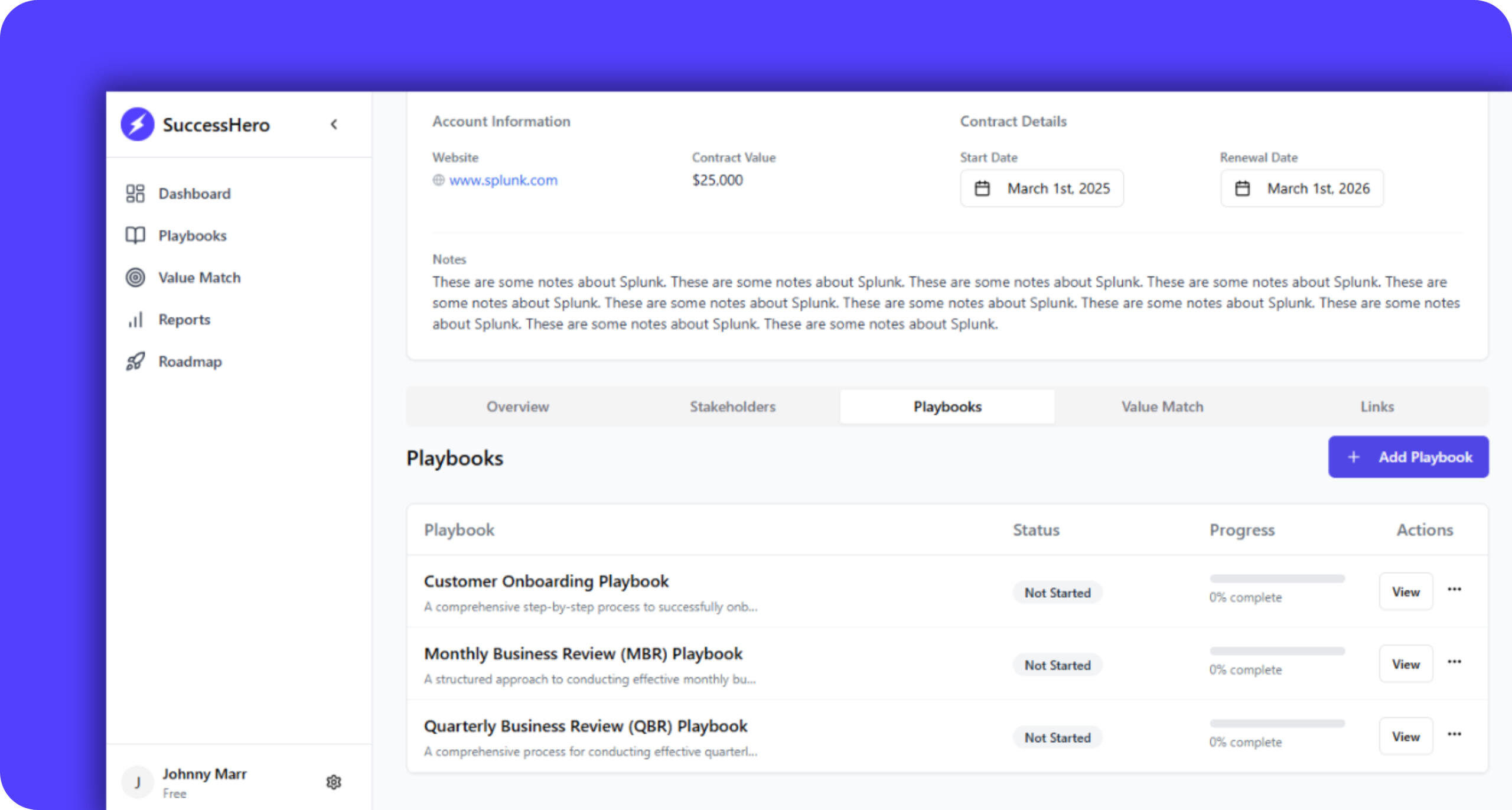Open Renewal Date picker March 1st, 2026
This screenshot has width=1512, height=810.
[1302, 188]
